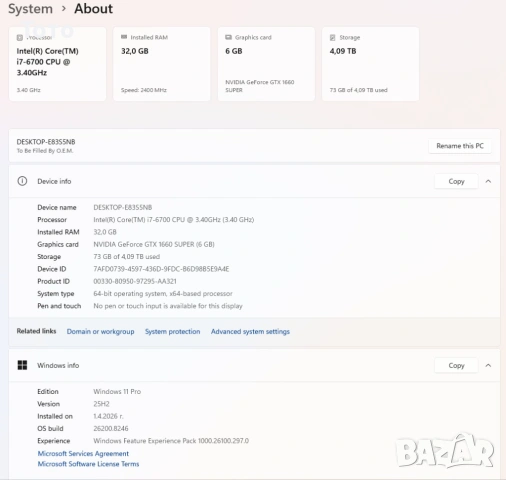
Task: Click Rename this PC button
Action: click(x=460, y=146)
